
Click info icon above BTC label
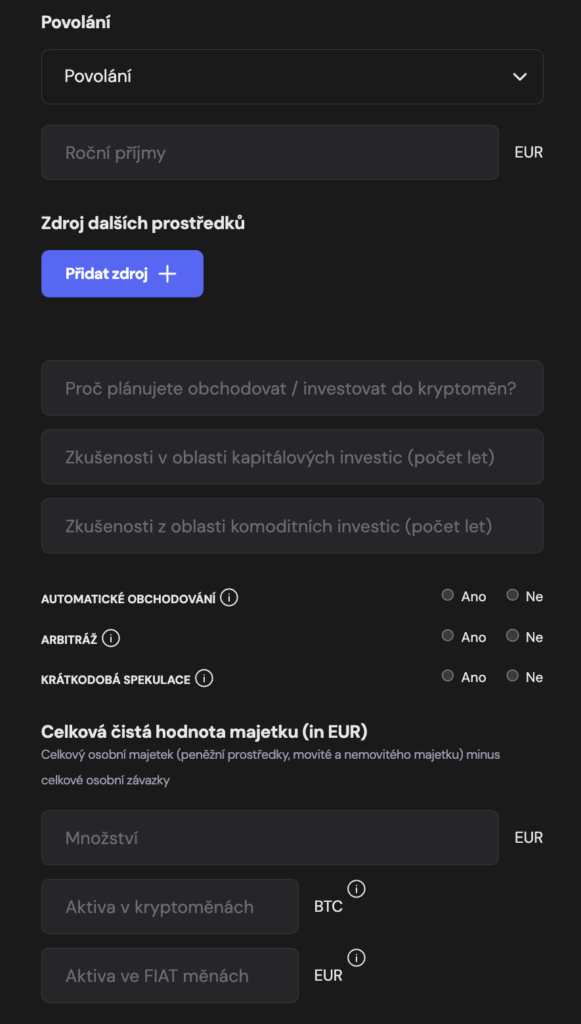click(356, 889)
